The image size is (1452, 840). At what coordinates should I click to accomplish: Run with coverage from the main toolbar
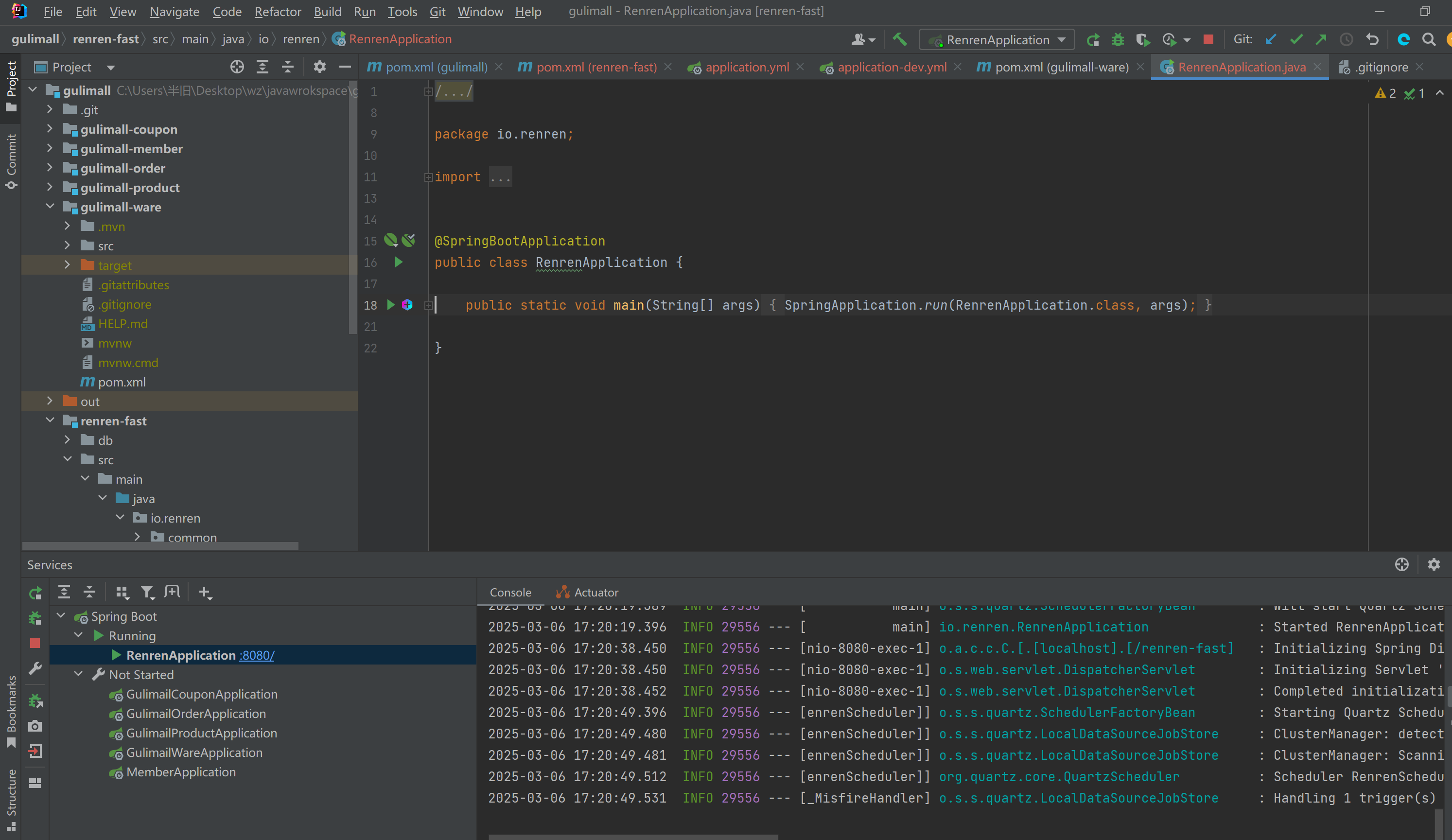click(x=1142, y=40)
